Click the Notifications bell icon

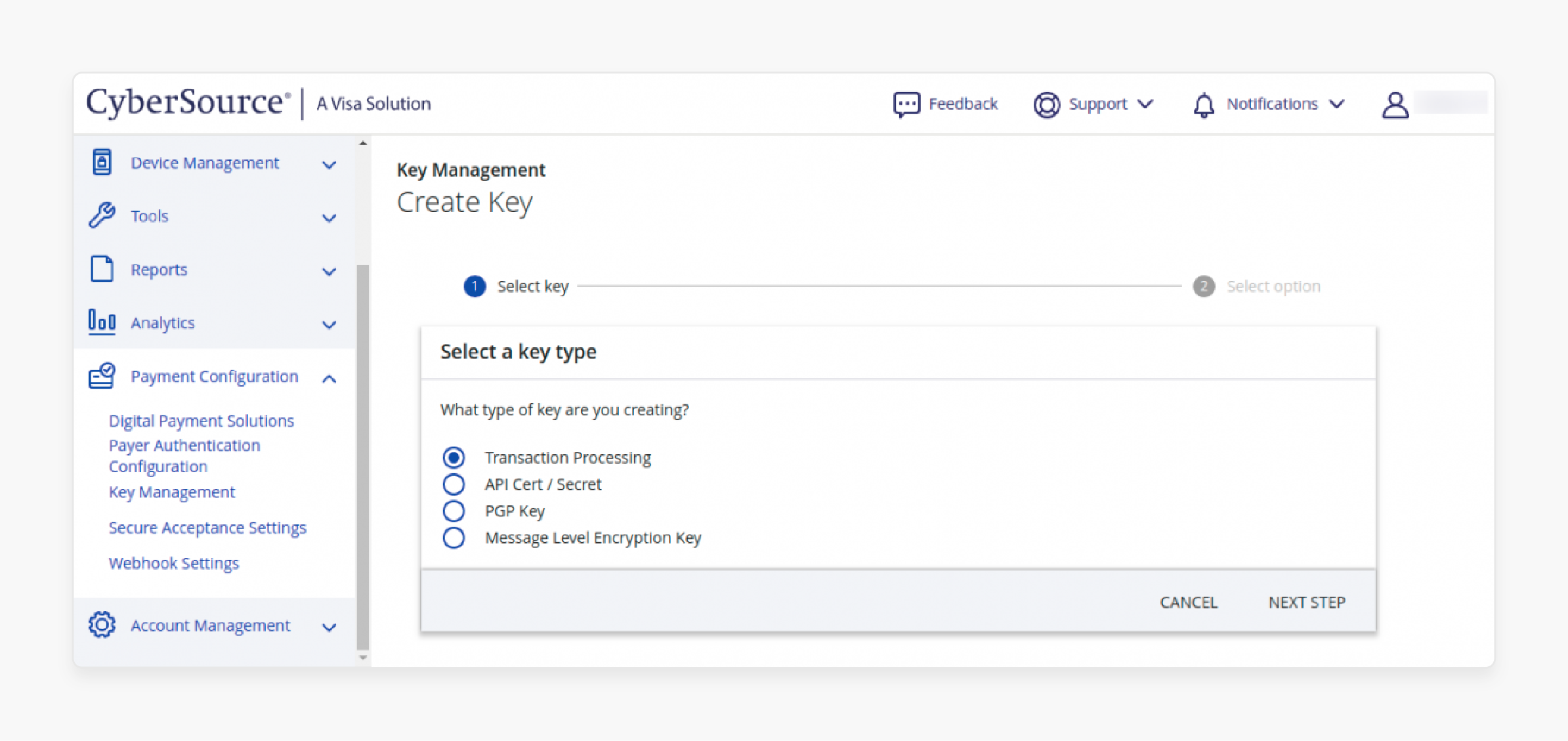pyautogui.click(x=1204, y=105)
